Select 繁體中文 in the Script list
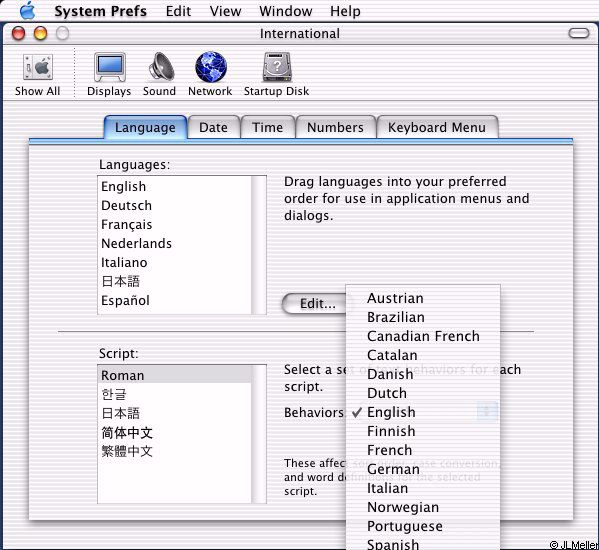This screenshot has width=599, height=550. tap(175, 451)
